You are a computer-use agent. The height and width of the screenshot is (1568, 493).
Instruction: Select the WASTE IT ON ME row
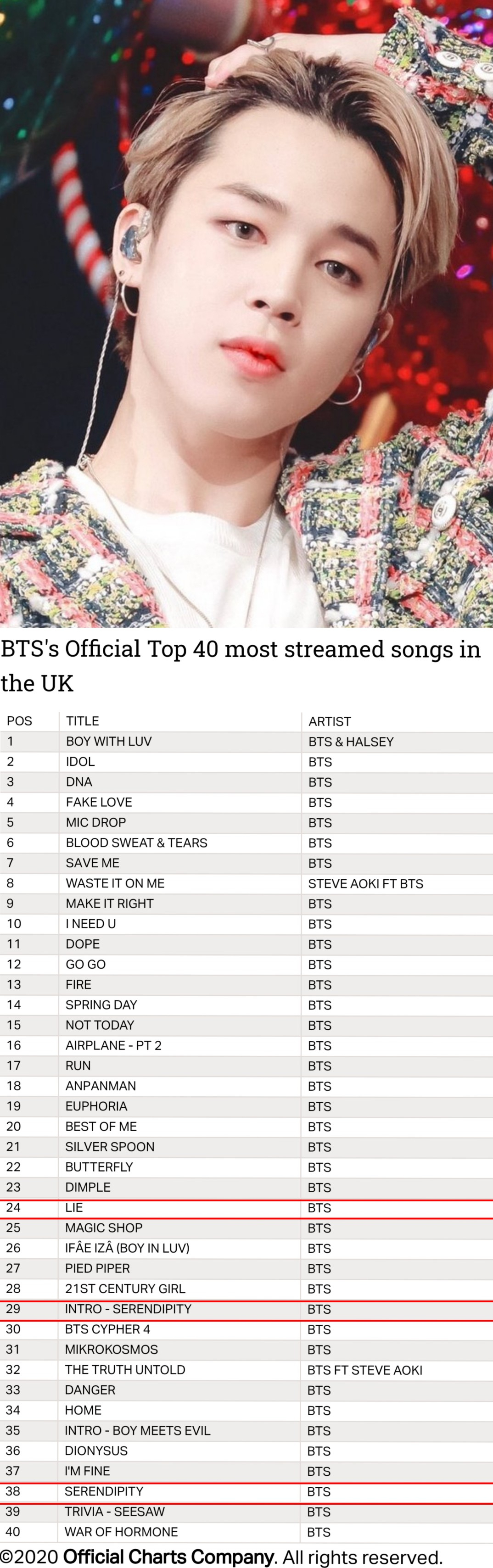click(246, 883)
